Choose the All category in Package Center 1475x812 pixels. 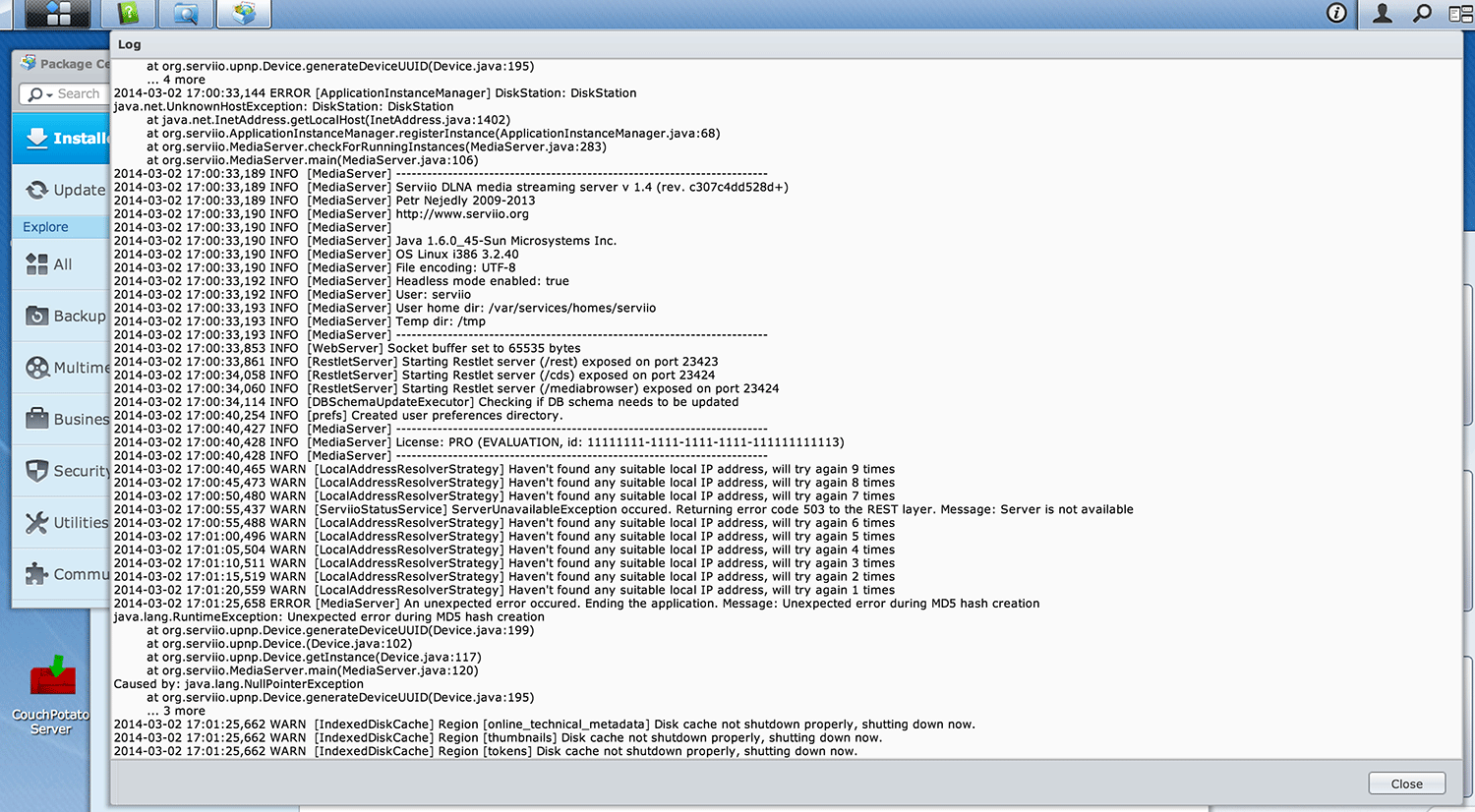click(61, 264)
